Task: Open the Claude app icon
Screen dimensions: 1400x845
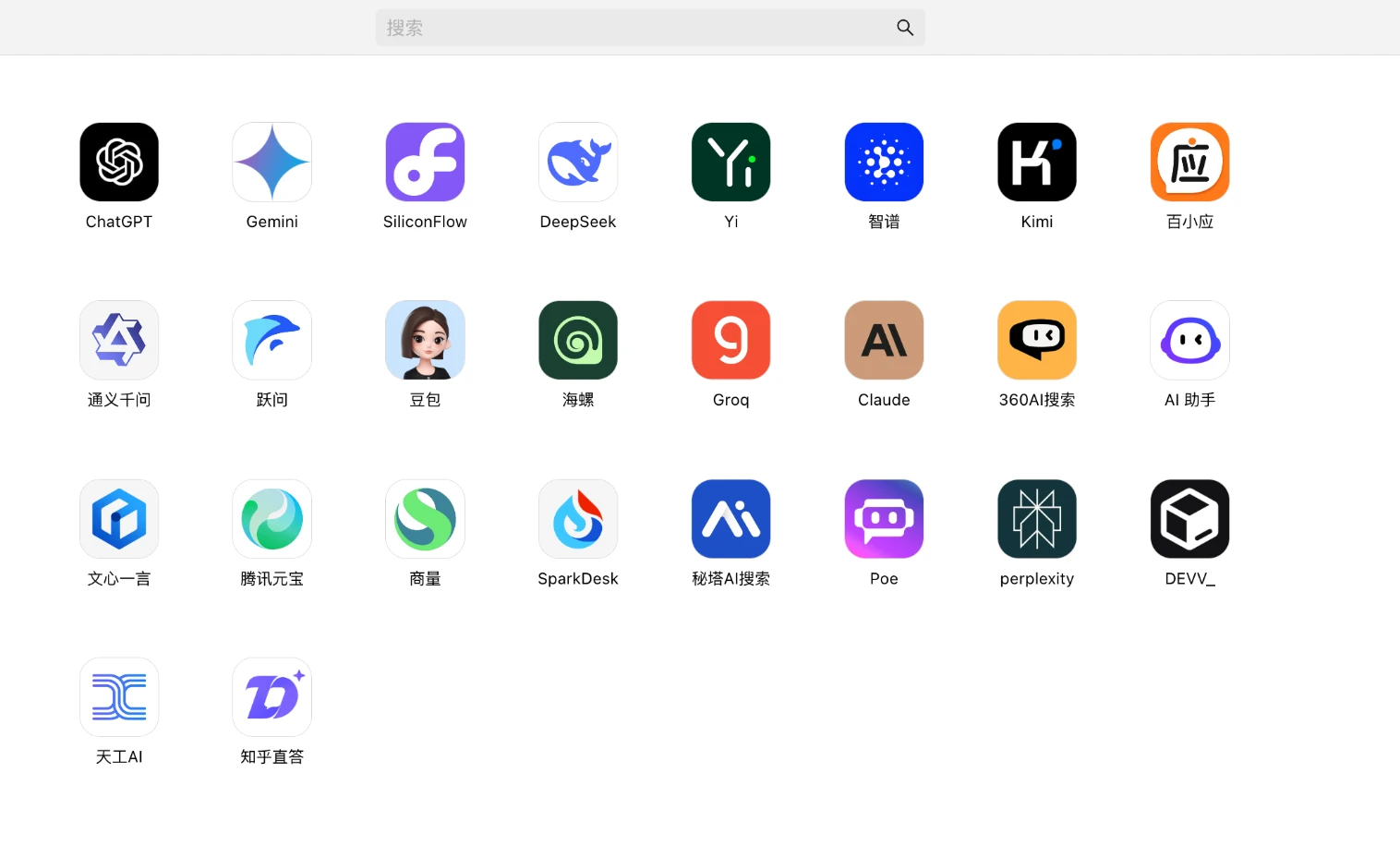Action: coord(884,341)
